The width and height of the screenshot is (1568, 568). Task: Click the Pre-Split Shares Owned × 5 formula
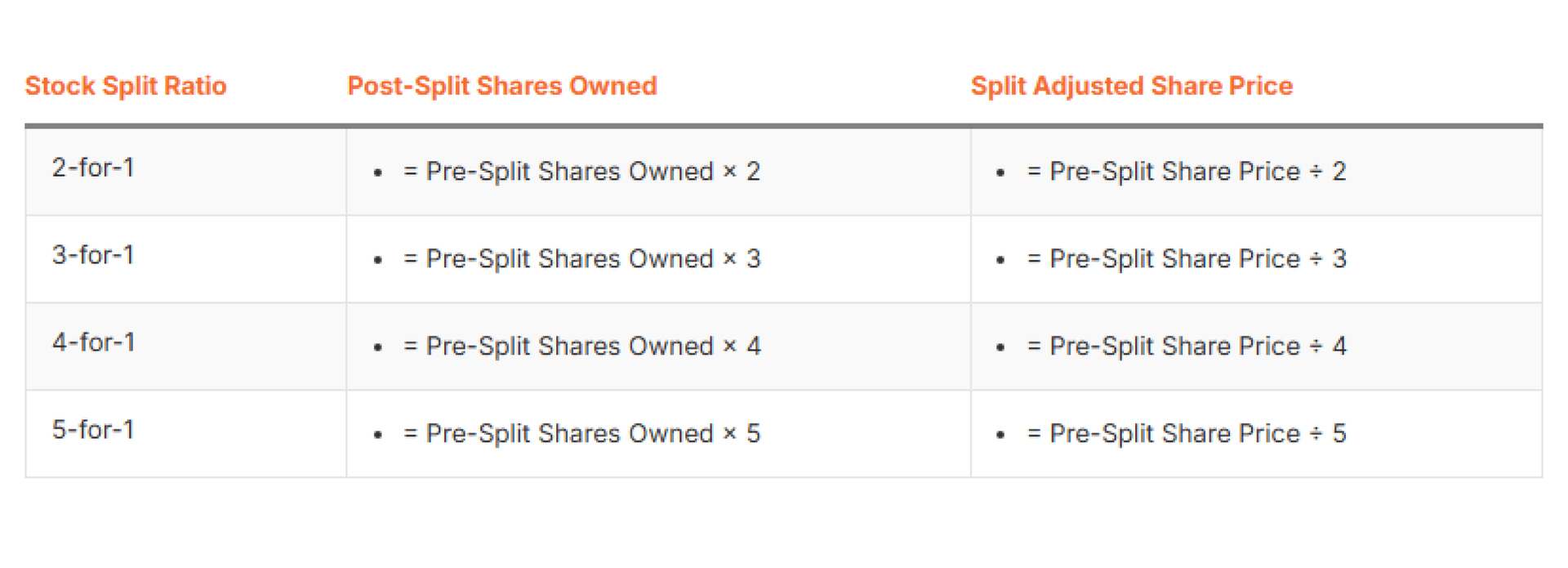[x=581, y=434]
